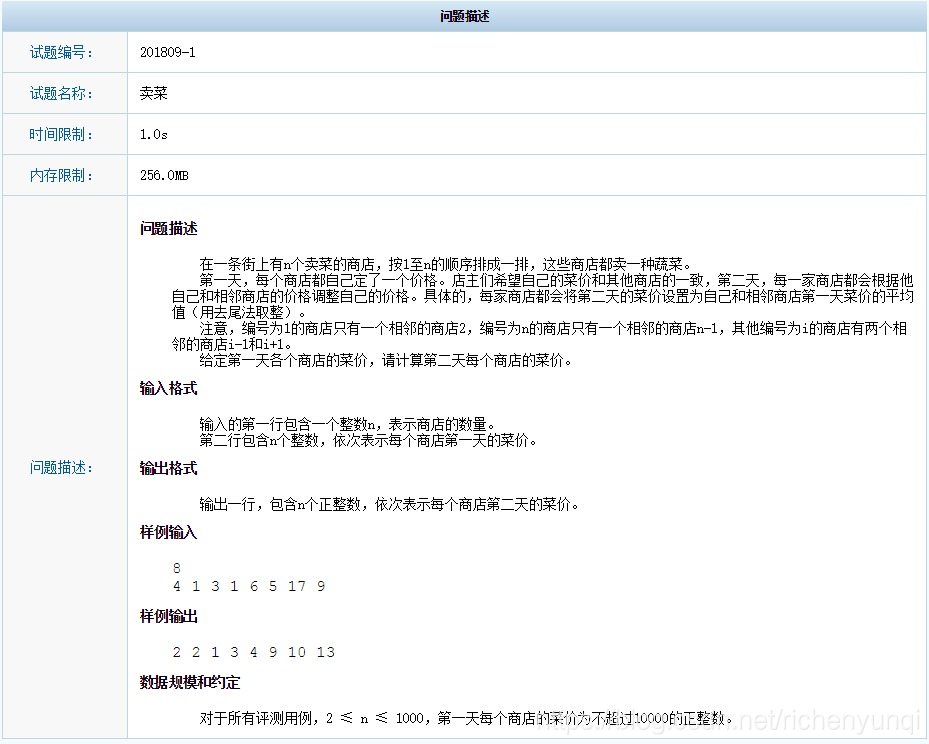The image size is (929, 744).
Task: Click the sample input first line '8'
Action: (177, 568)
